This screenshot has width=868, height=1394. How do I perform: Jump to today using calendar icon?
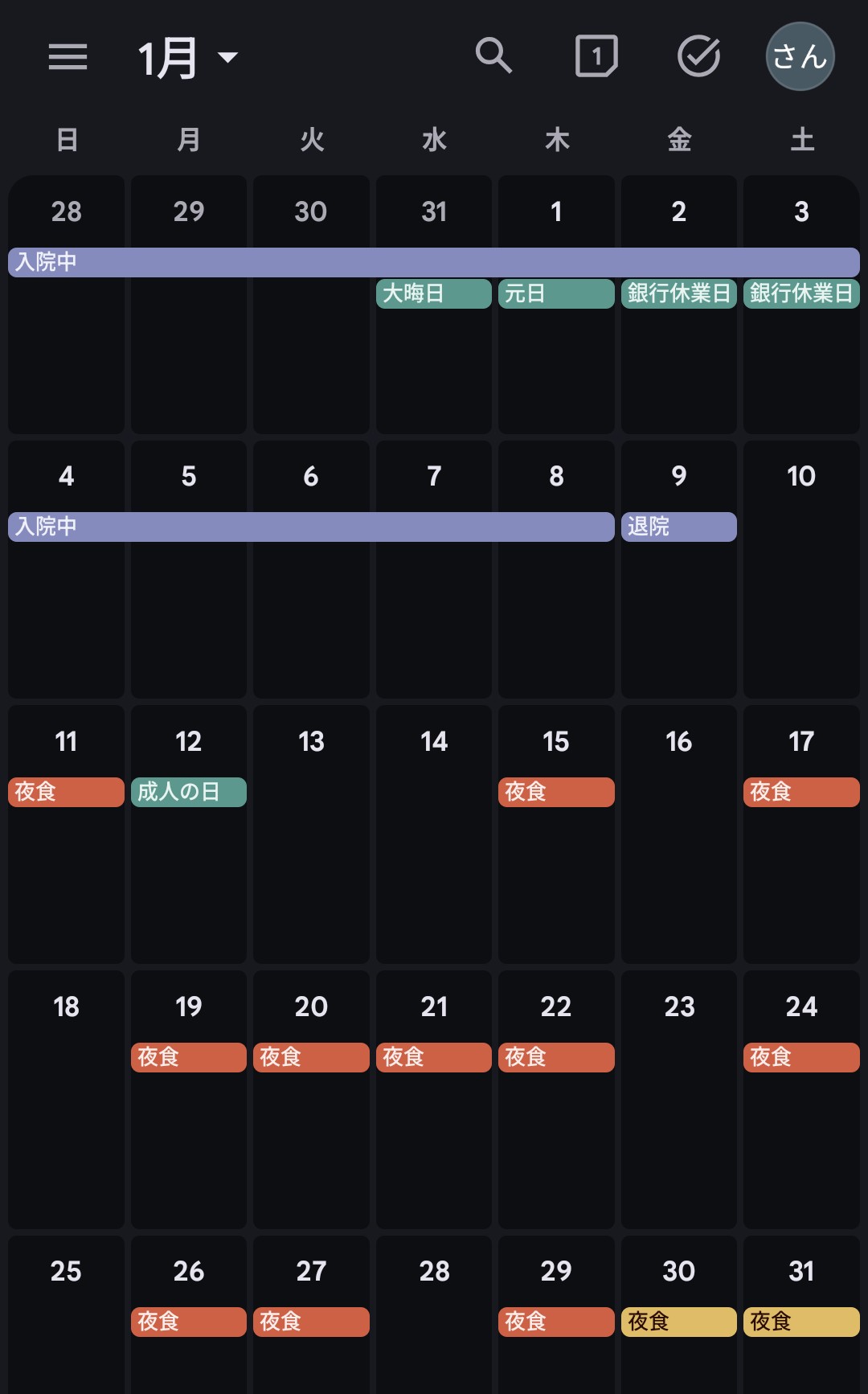596,56
